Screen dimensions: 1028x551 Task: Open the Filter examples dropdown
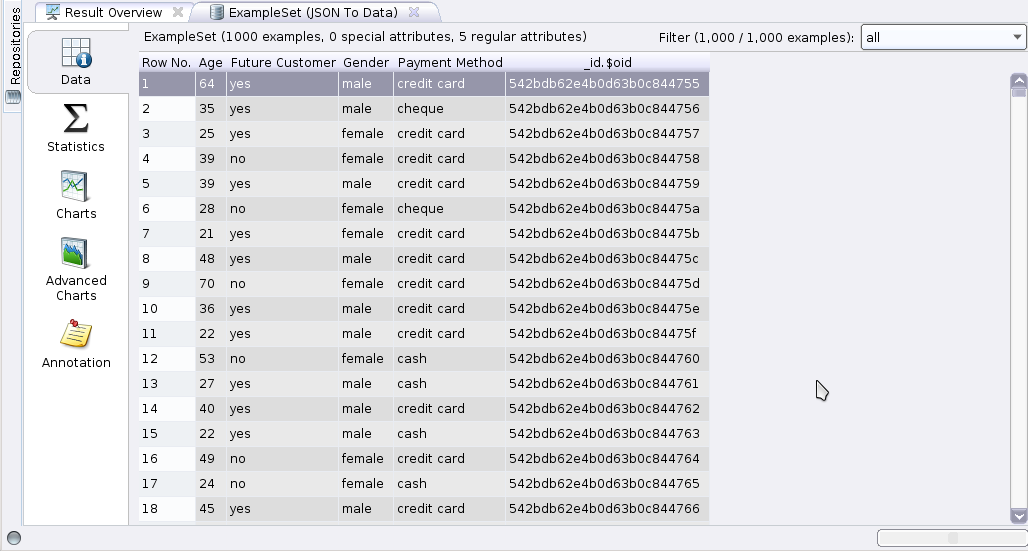[943, 38]
